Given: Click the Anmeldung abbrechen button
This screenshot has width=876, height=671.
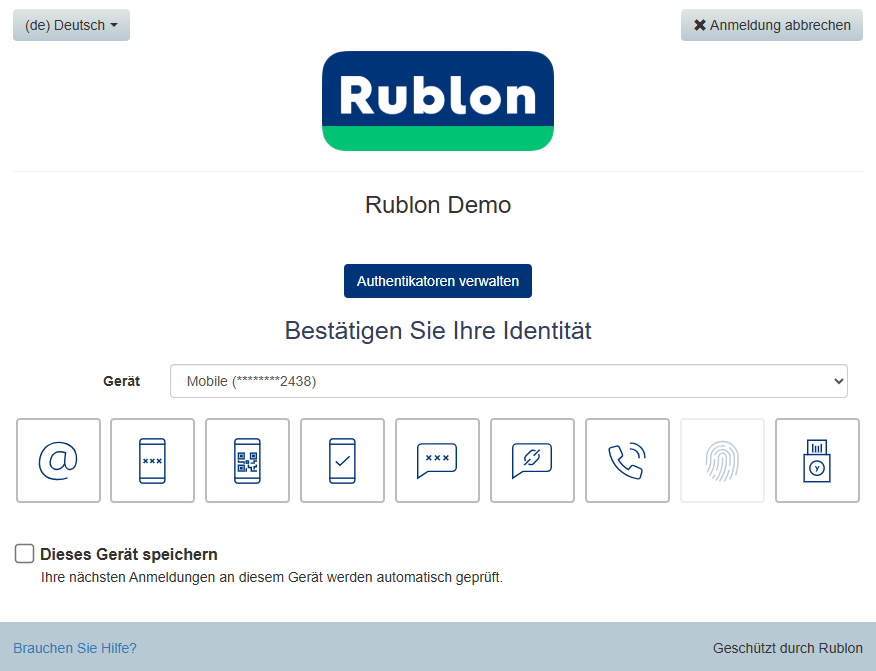Looking at the screenshot, I should coord(771,25).
